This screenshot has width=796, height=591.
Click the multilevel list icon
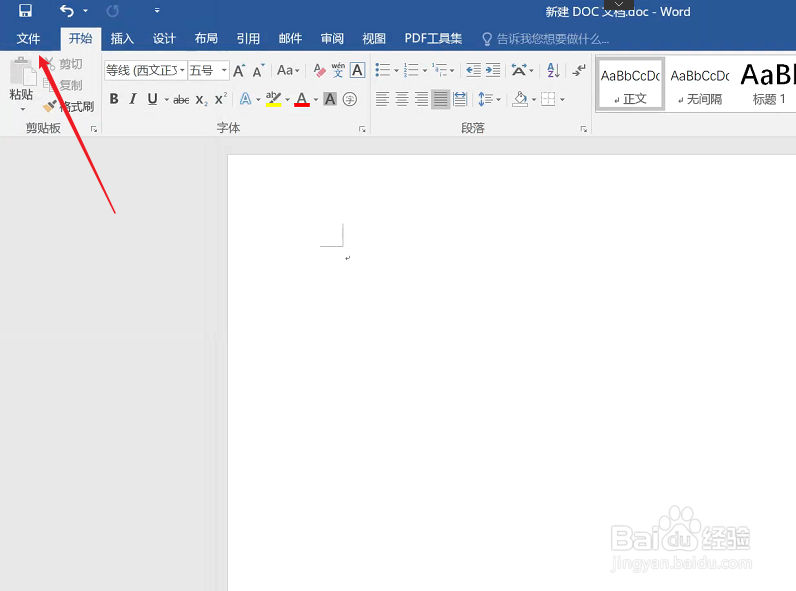[440, 70]
